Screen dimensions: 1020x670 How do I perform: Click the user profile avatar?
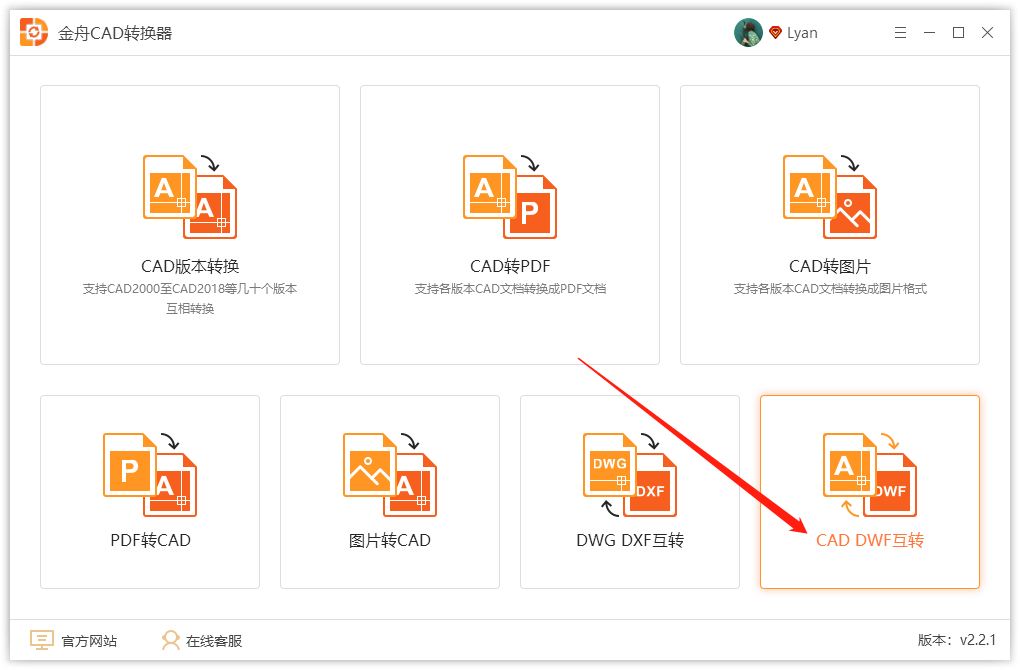pyautogui.click(x=748, y=33)
